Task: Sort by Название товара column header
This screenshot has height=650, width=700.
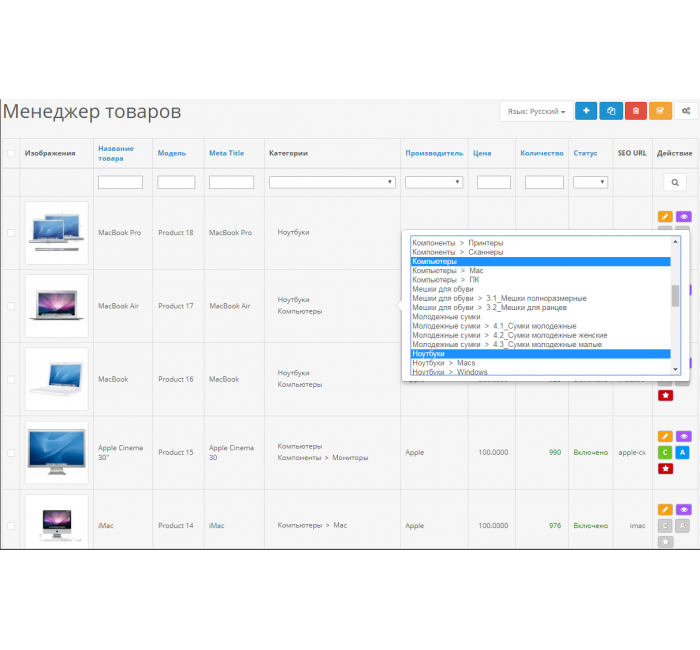Action: pyautogui.click(x=116, y=153)
